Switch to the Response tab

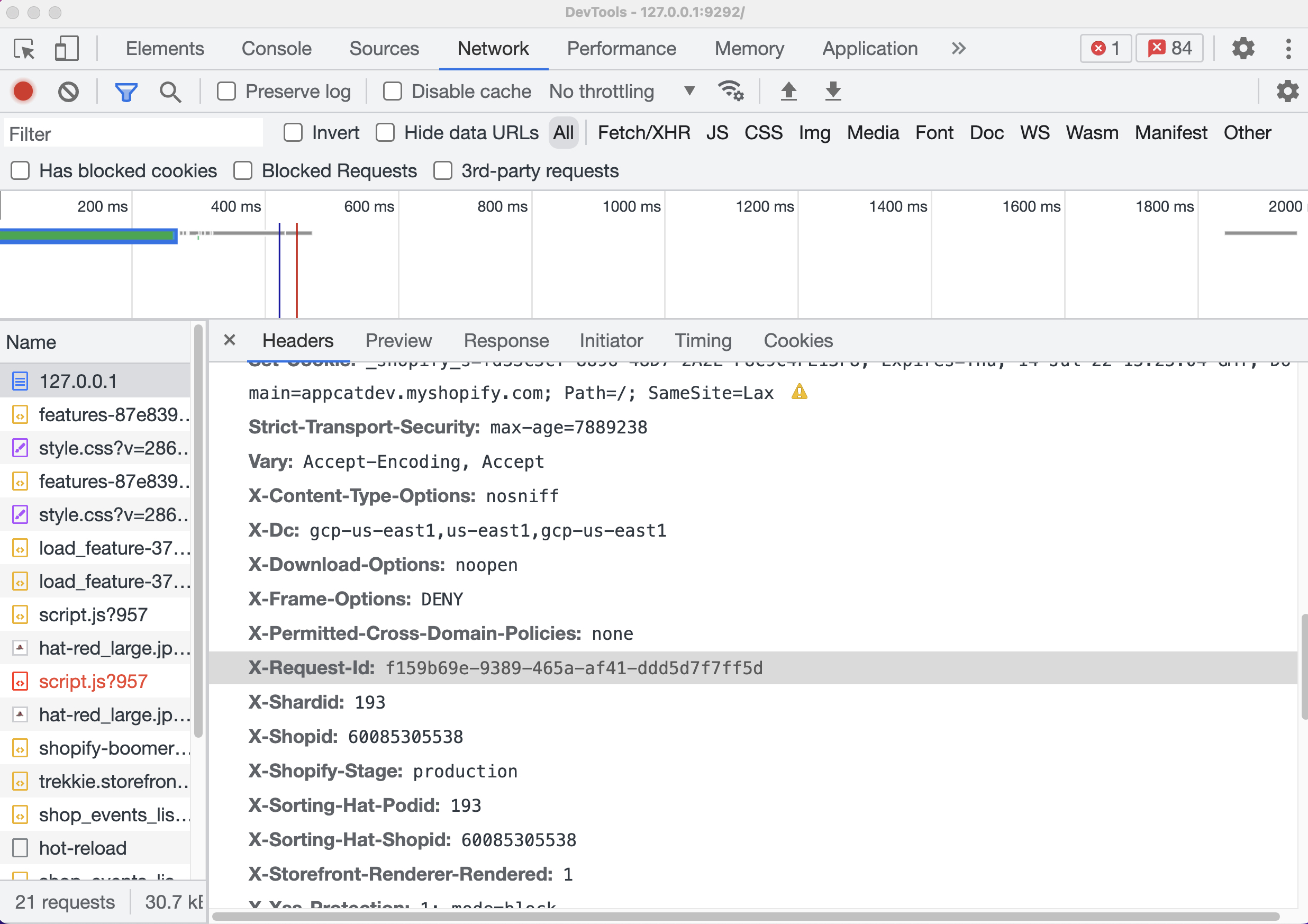[x=506, y=340]
